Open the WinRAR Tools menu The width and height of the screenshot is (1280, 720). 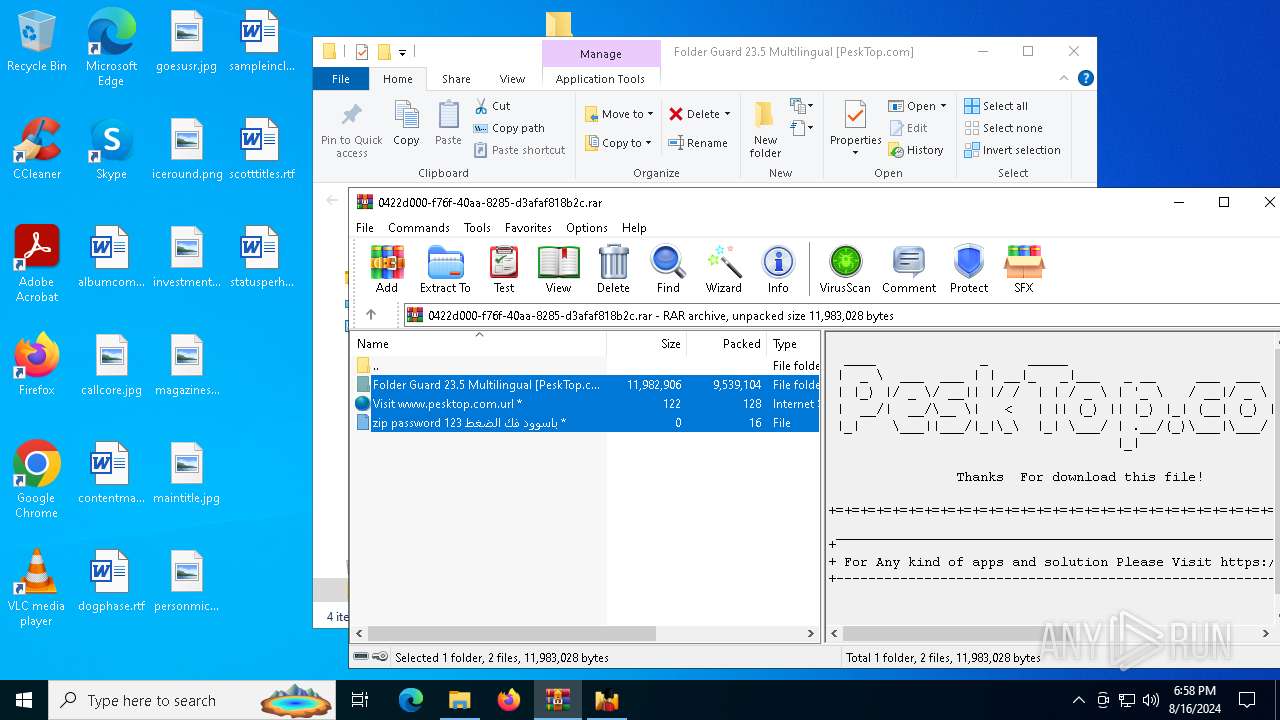click(477, 227)
